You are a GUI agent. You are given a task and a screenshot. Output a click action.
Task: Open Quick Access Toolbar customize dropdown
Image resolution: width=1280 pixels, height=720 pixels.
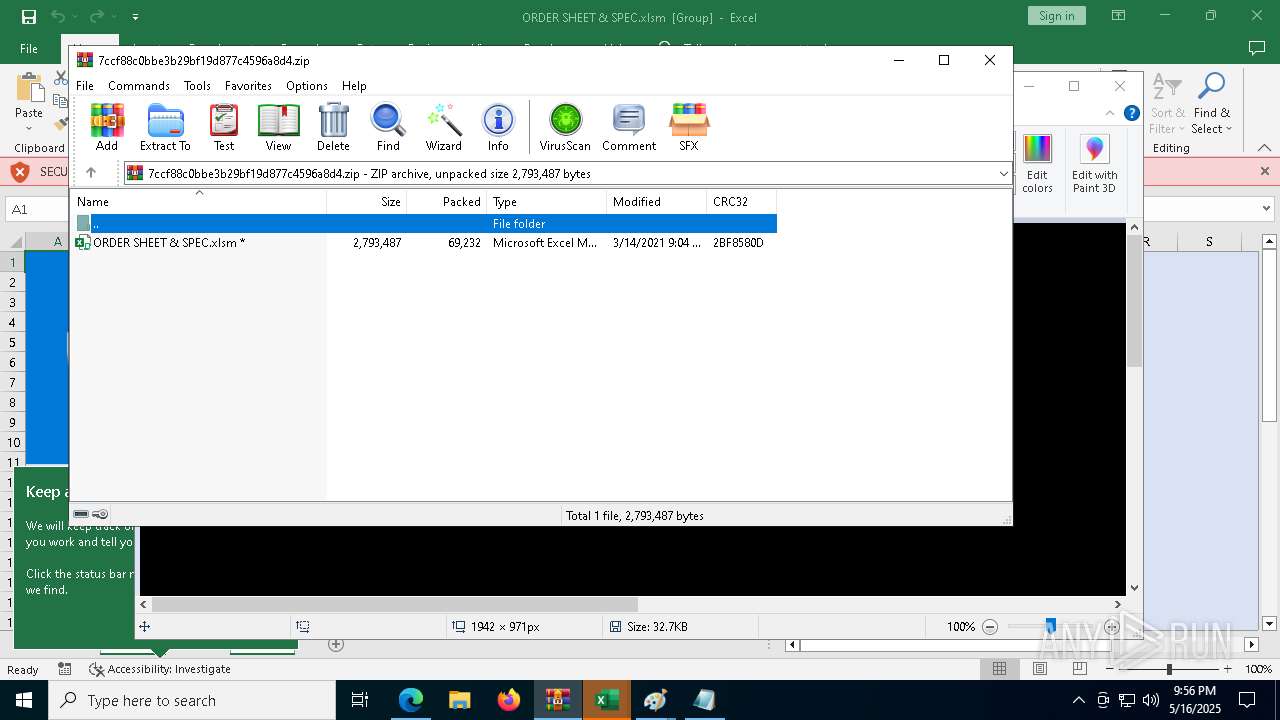135,17
